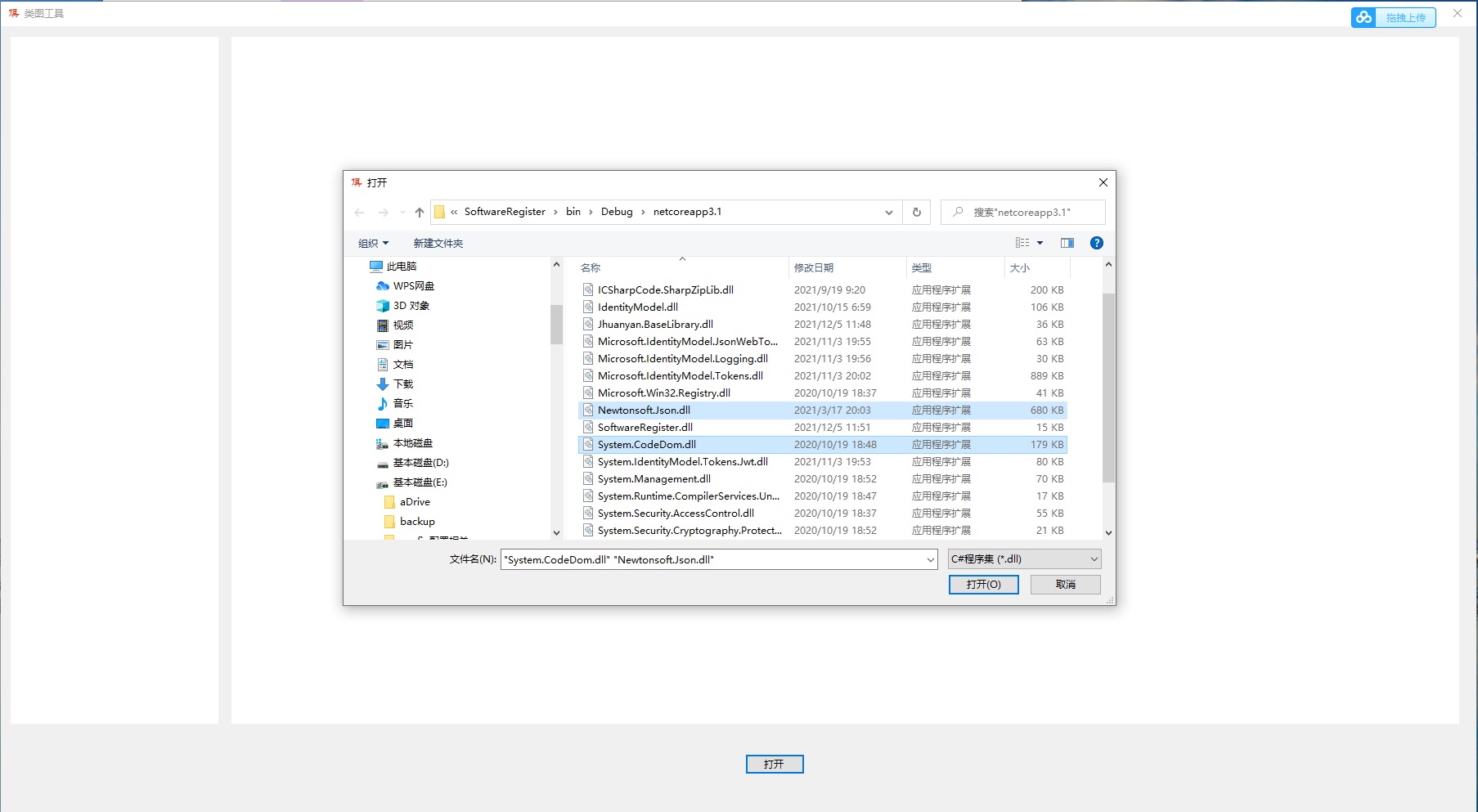Open 视频 folder in sidebar
The height and width of the screenshot is (812, 1478).
[394, 325]
